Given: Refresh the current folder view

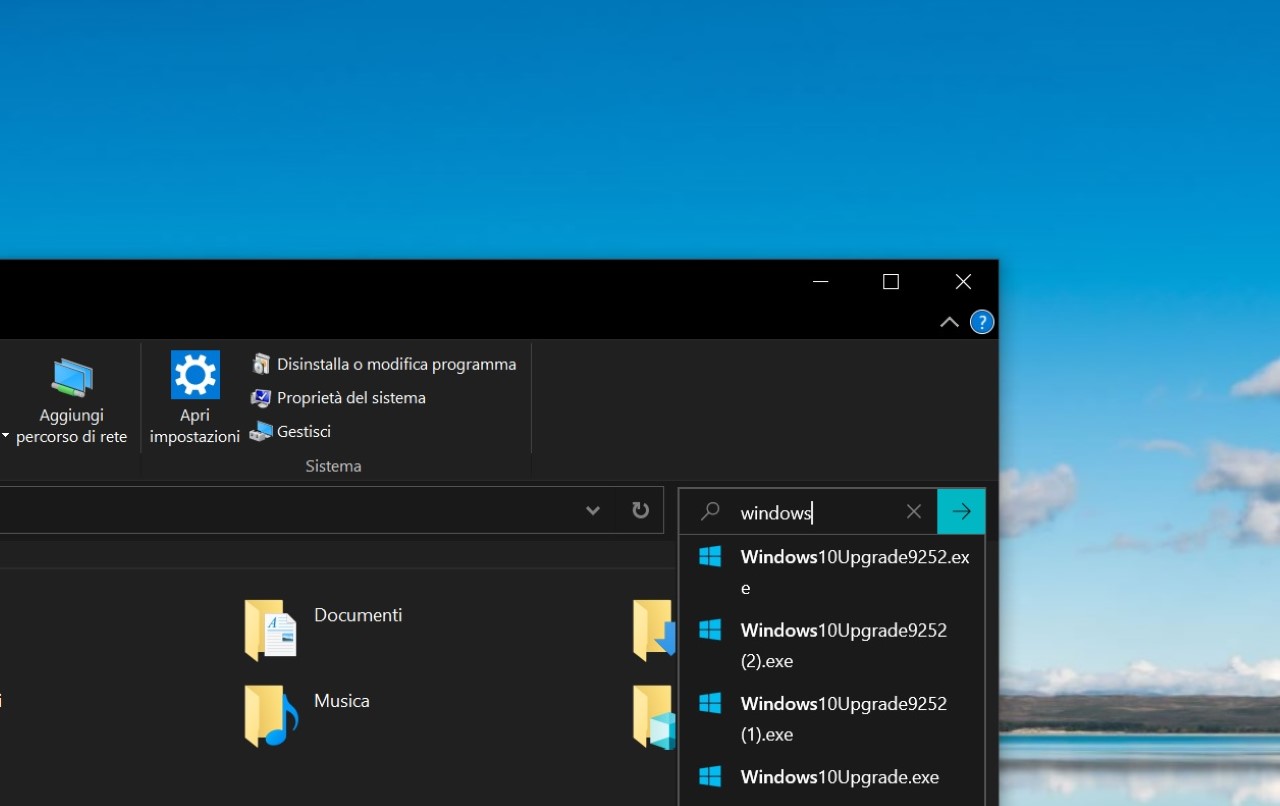Looking at the screenshot, I should tap(640, 511).
